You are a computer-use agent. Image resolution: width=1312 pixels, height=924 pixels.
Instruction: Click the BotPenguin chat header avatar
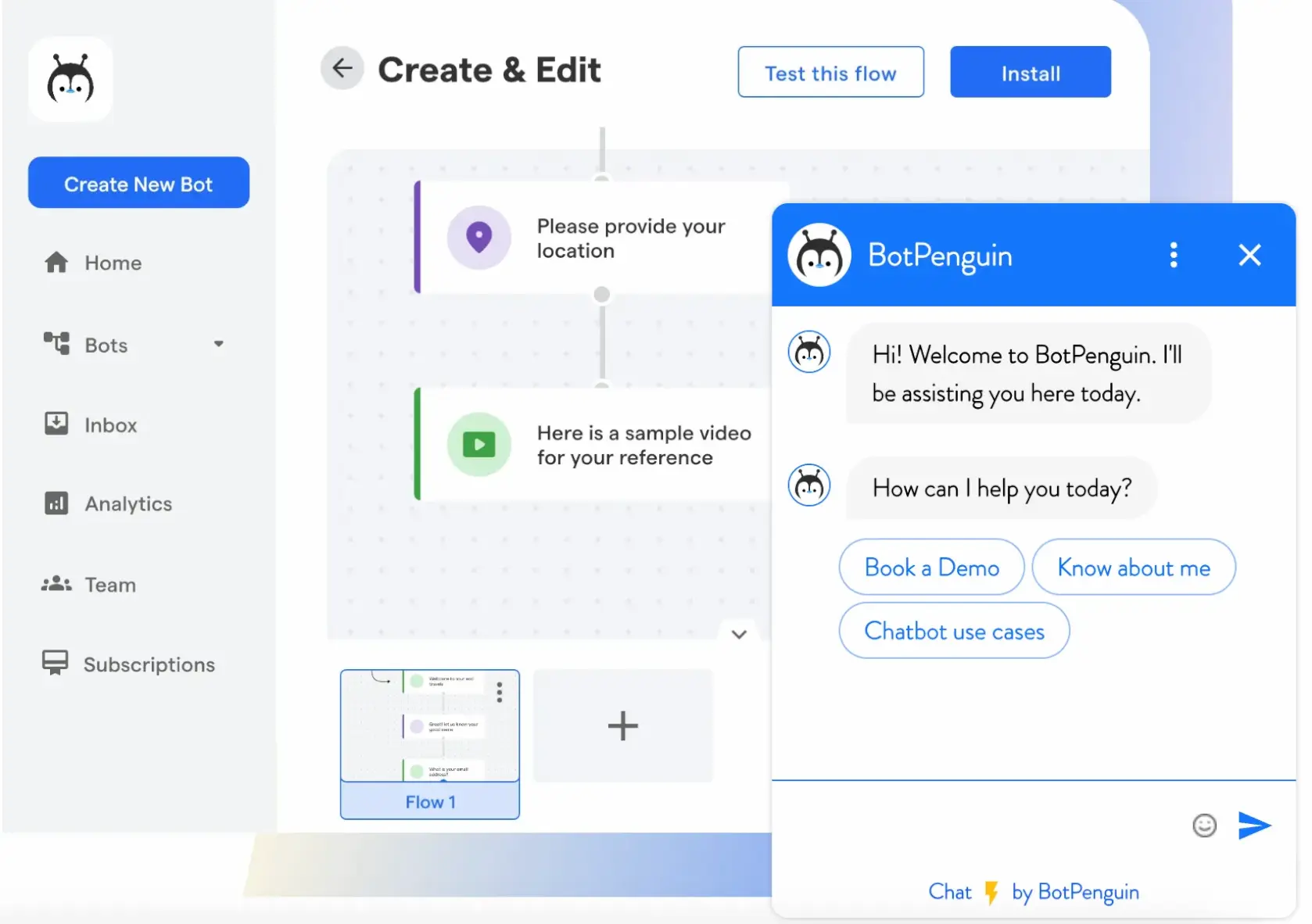[x=819, y=255]
